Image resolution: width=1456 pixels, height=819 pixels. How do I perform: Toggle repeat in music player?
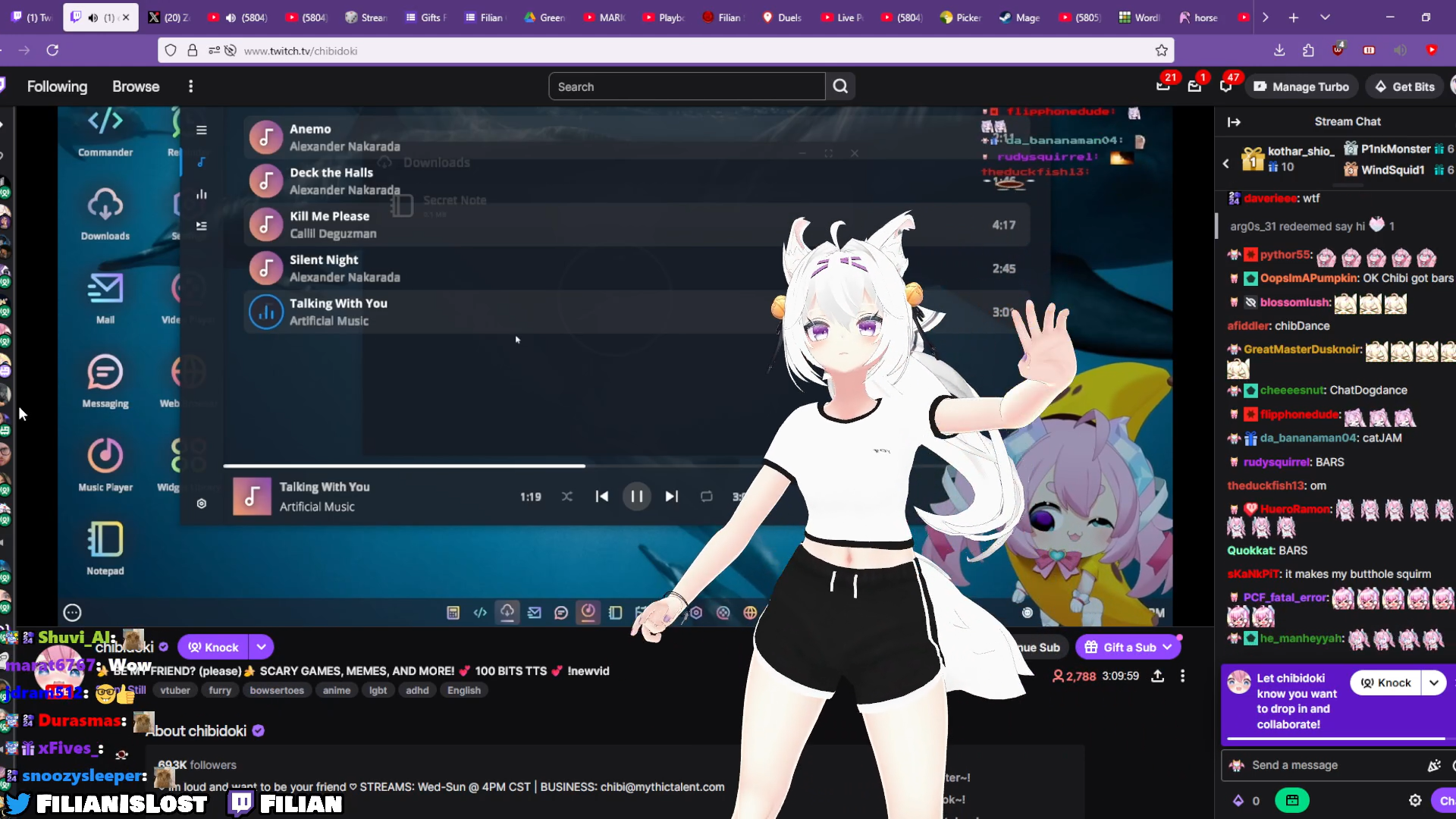pos(706,497)
